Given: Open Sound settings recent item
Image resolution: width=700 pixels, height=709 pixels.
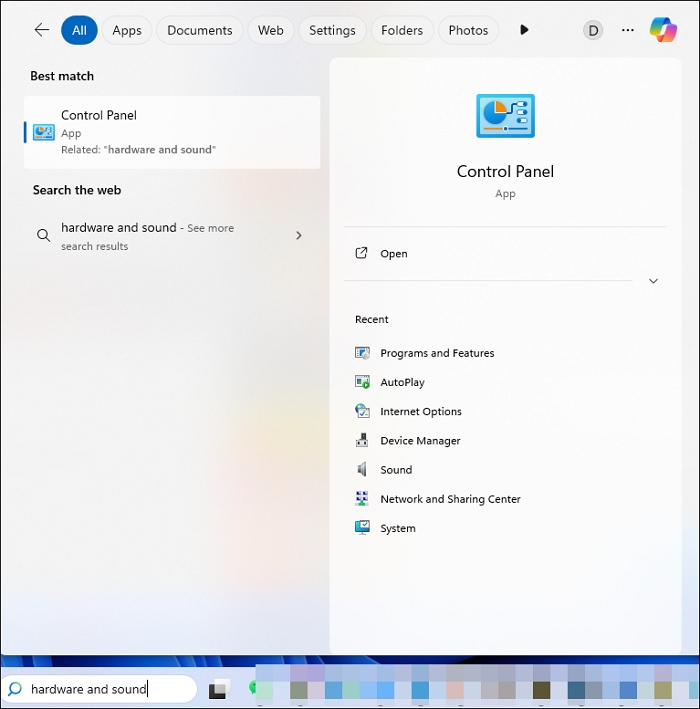Looking at the screenshot, I should point(396,470).
